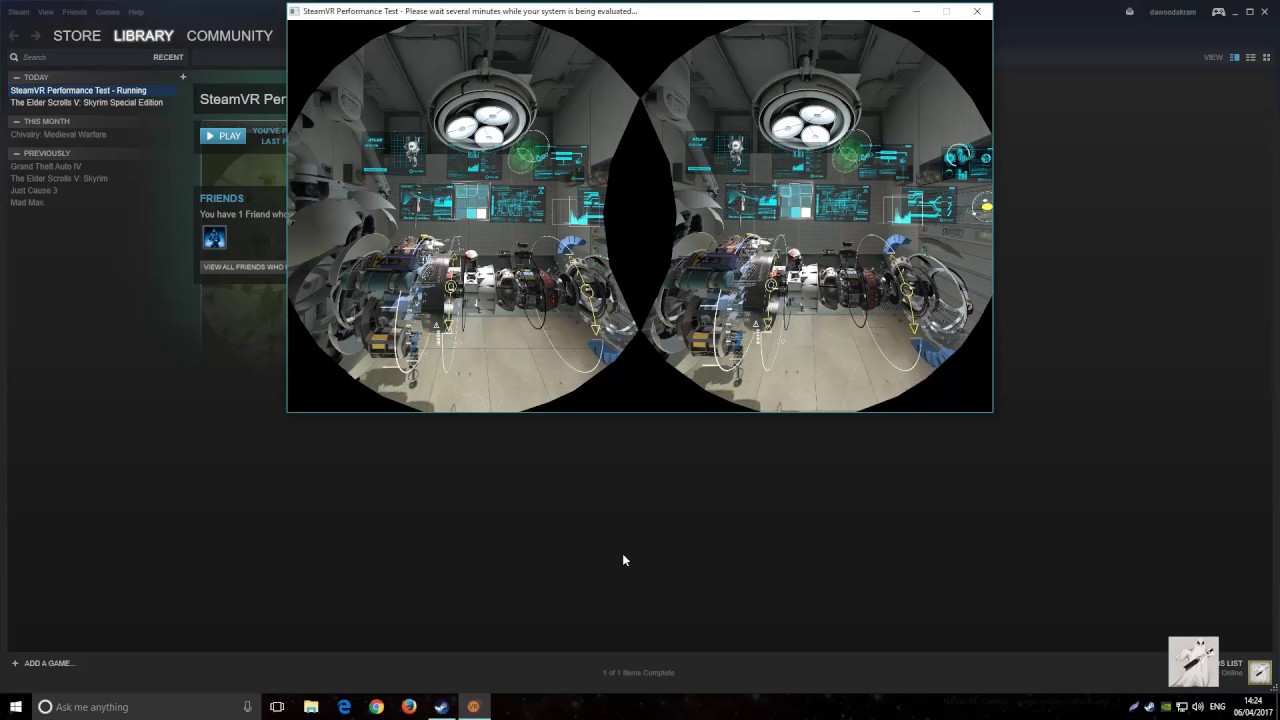Click the Cortana microphone icon
The height and width of the screenshot is (720, 1280).
pos(247,706)
